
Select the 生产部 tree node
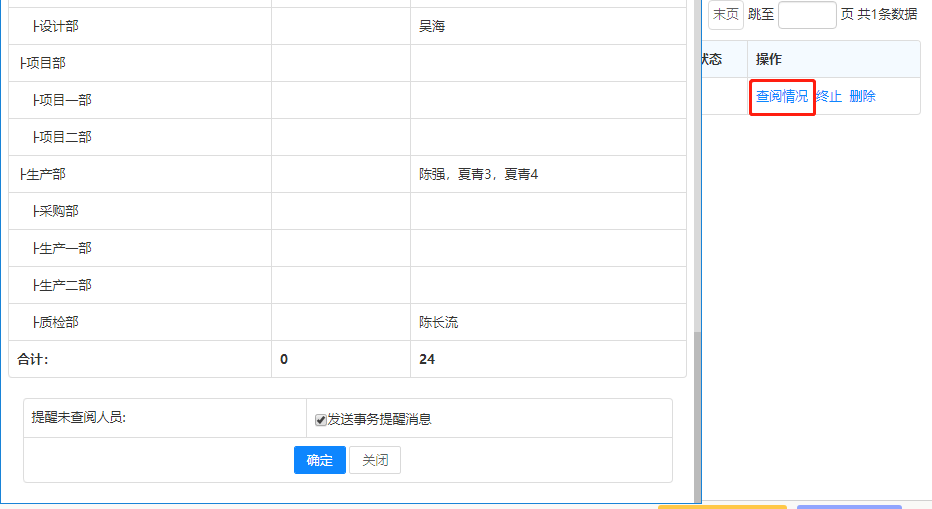pos(46,174)
